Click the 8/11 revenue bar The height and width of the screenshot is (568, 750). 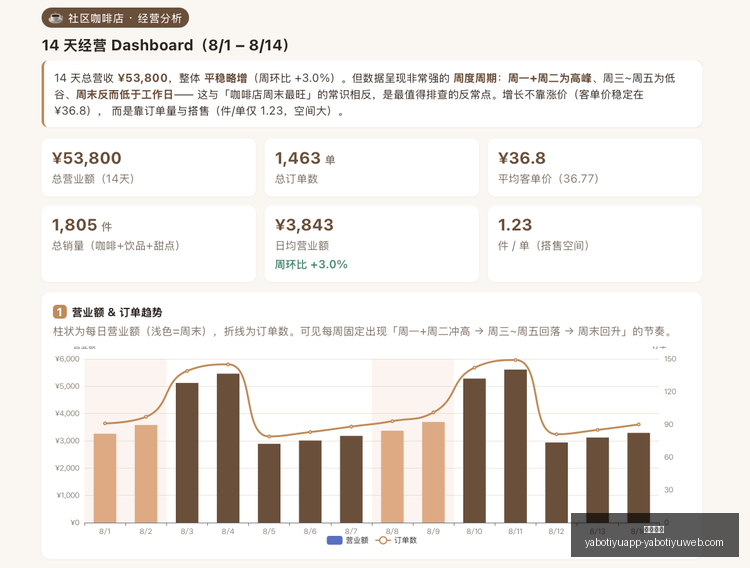click(x=515, y=446)
